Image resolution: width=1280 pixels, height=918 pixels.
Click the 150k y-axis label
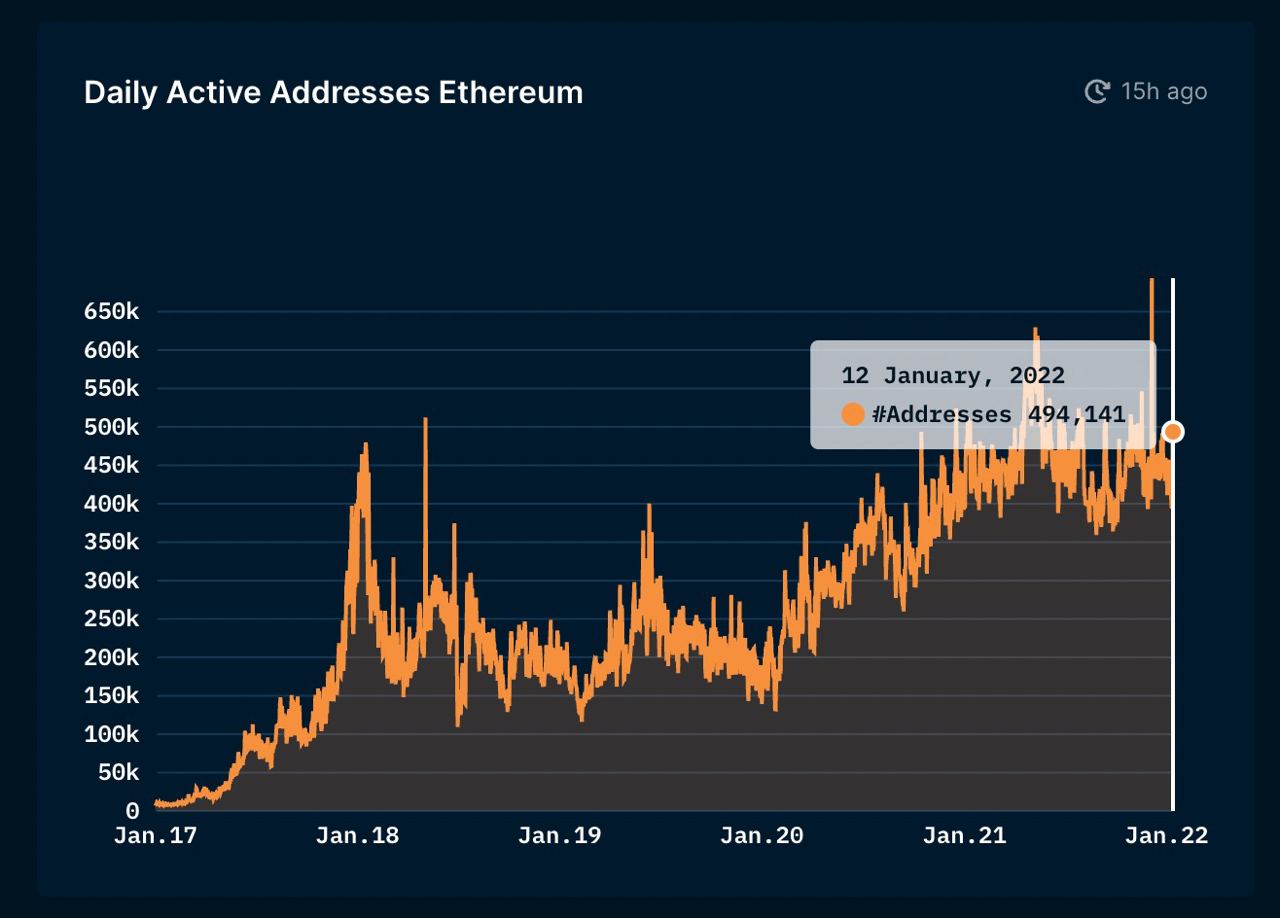point(111,695)
